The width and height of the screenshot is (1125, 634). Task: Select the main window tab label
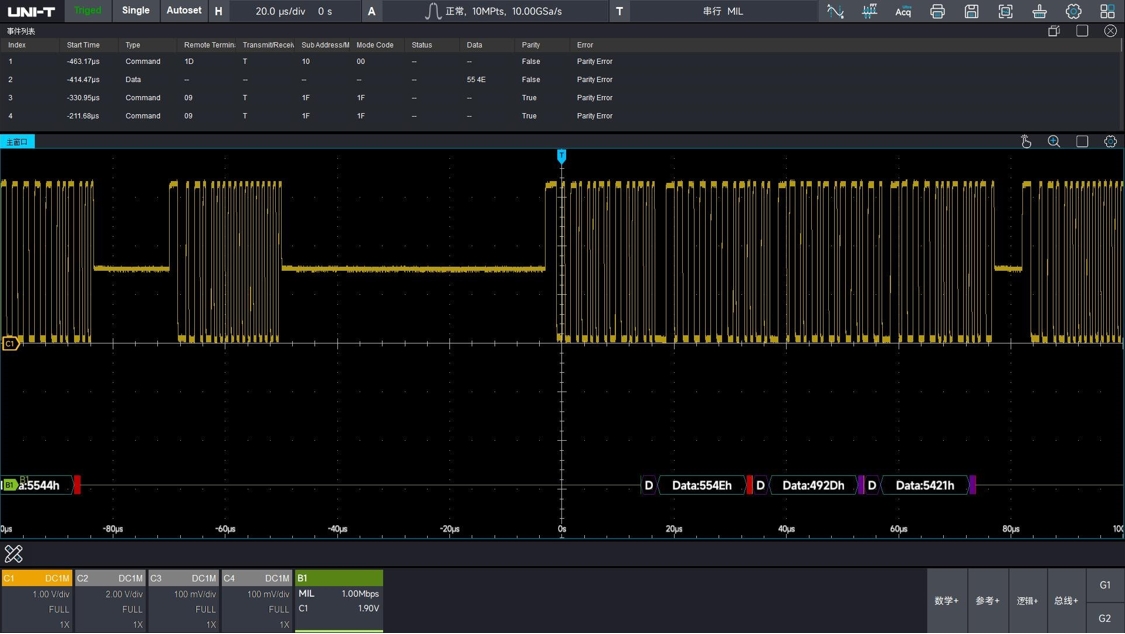click(x=17, y=142)
